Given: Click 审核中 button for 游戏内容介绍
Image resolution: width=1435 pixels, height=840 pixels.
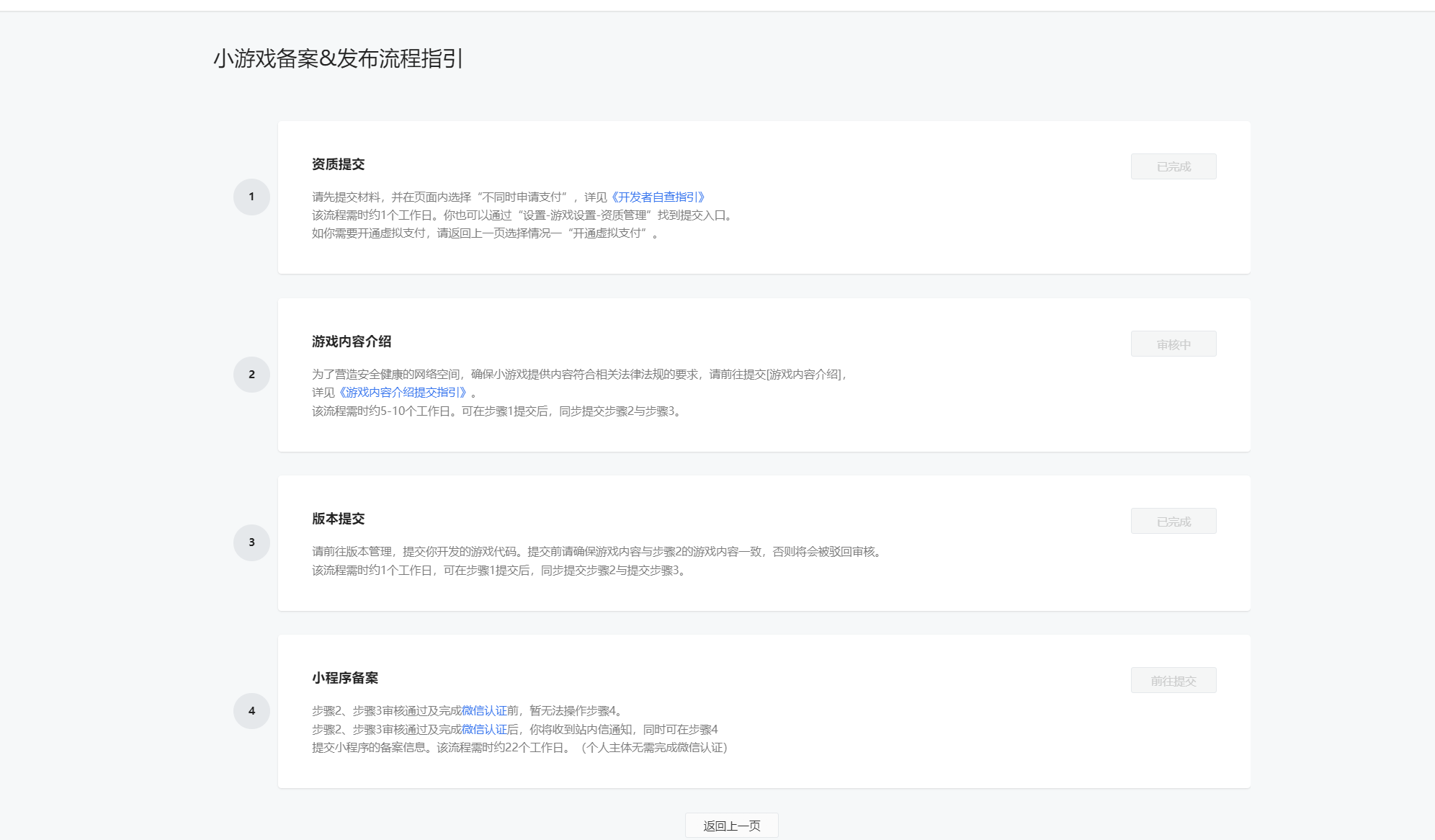Looking at the screenshot, I should [1174, 344].
